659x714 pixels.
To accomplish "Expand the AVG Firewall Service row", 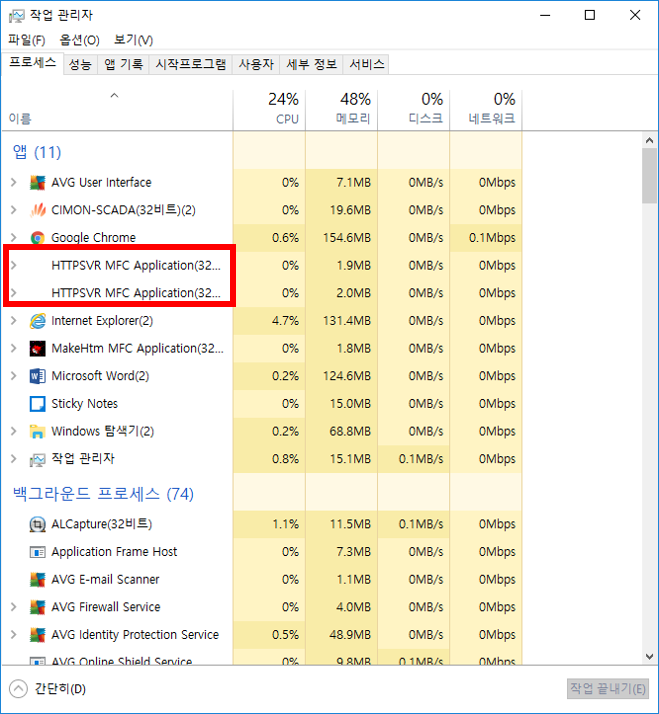I will [x=14, y=607].
